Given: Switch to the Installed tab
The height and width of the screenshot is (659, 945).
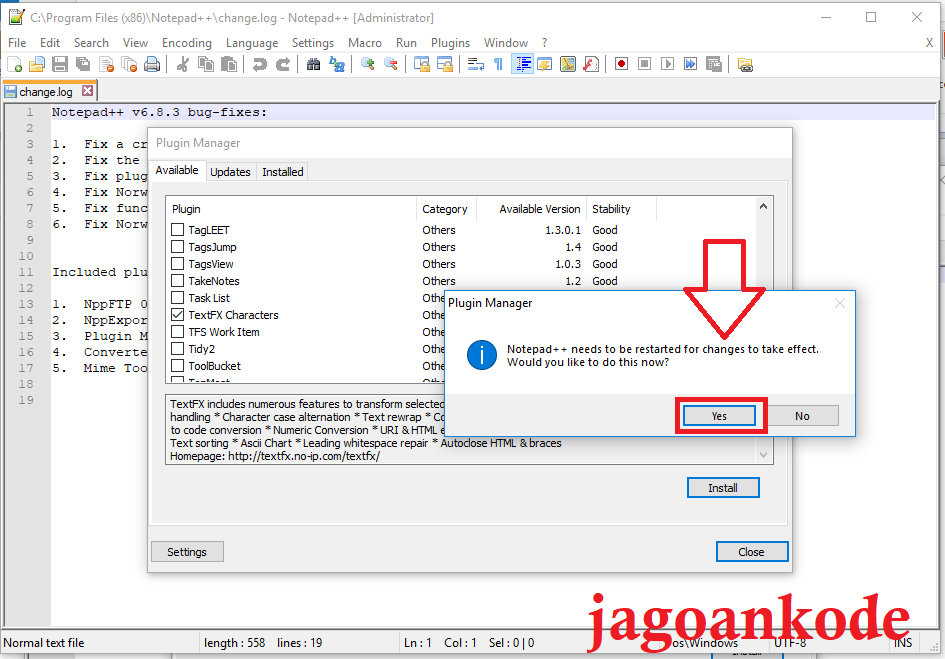Looking at the screenshot, I should (283, 172).
